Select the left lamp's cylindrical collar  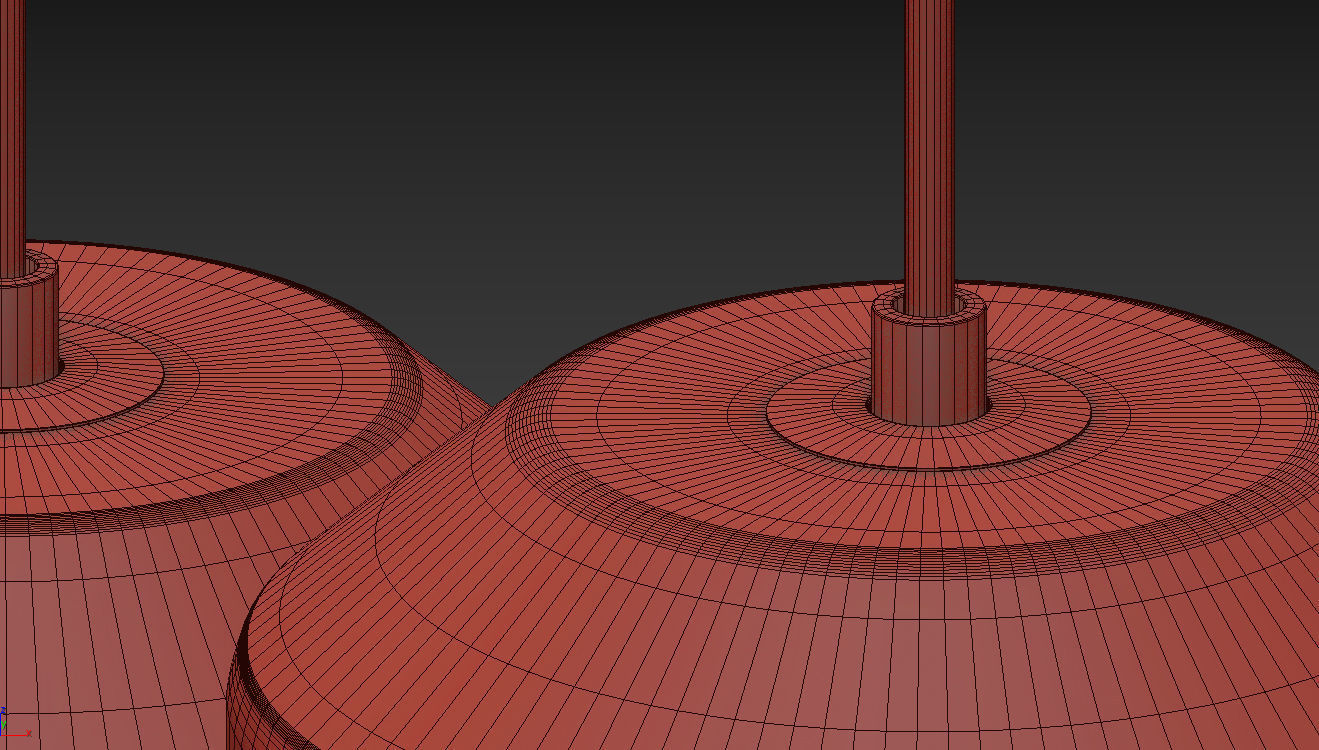point(29,320)
